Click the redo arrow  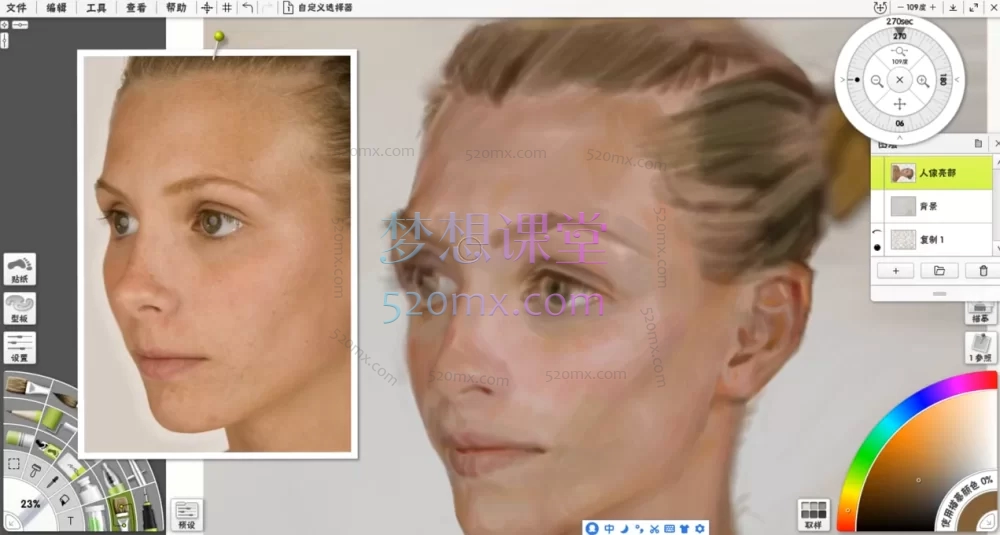tap(267, 8)
